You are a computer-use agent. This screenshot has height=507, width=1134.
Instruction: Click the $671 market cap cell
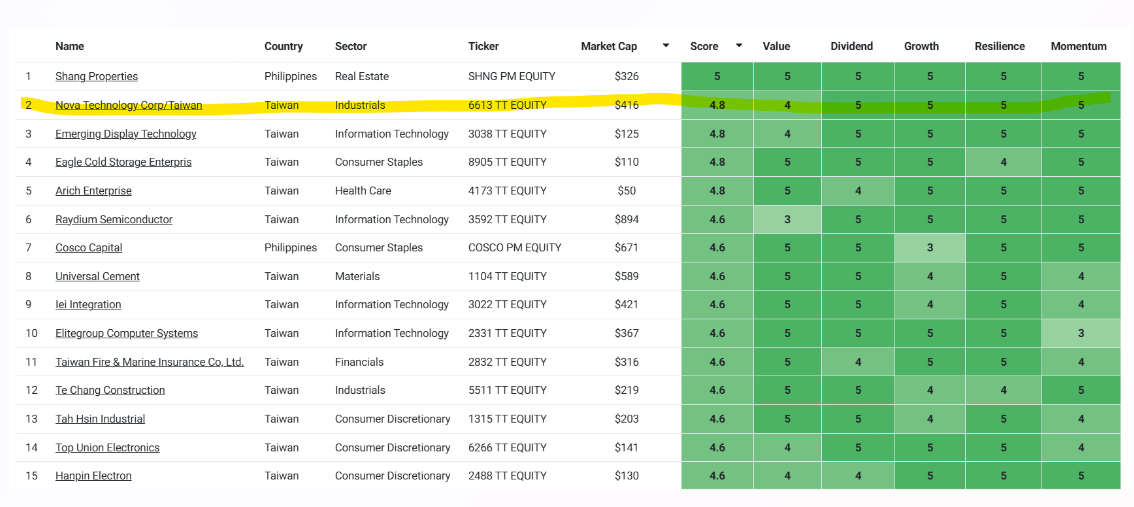[x=626, y=247]
